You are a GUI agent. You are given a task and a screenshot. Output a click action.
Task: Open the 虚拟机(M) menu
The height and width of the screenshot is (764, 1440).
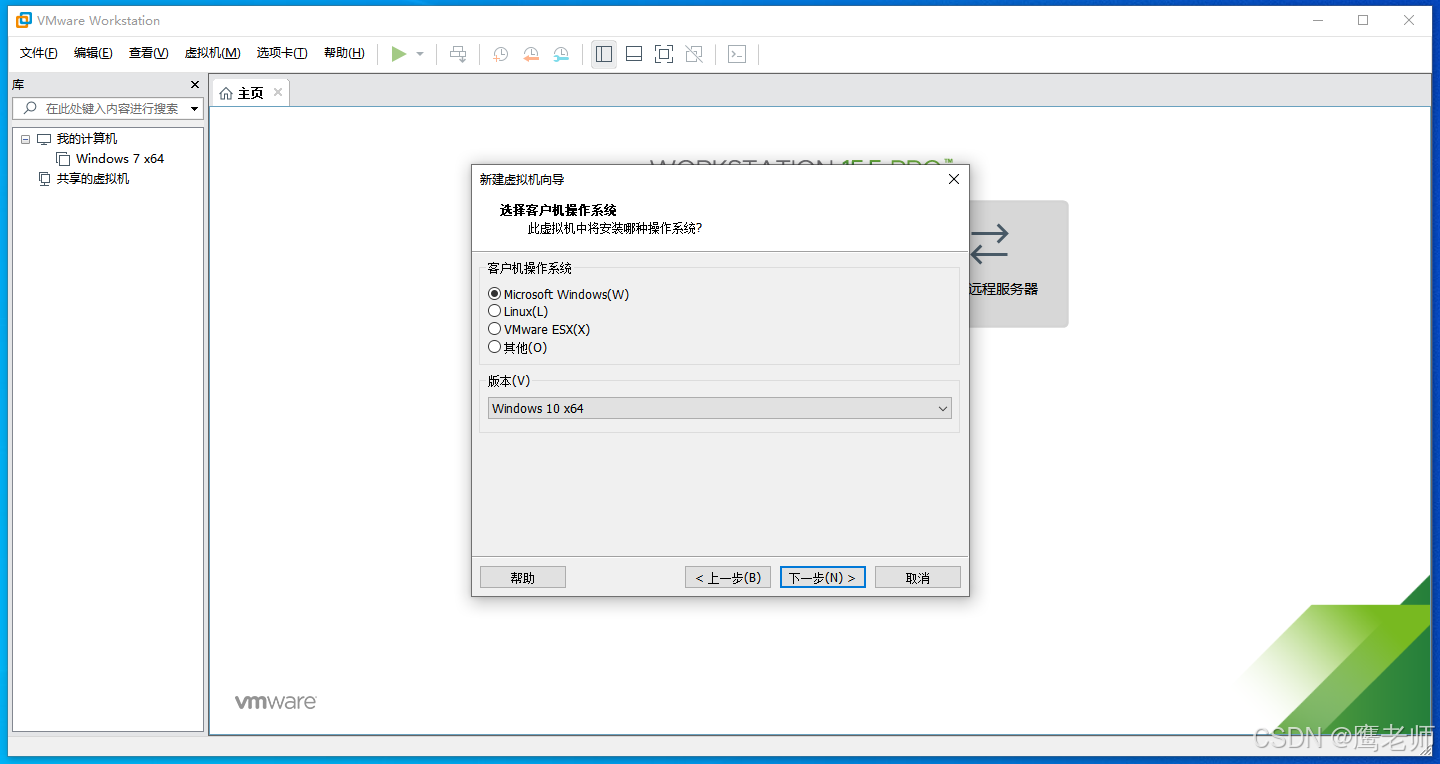click(212, 53)
